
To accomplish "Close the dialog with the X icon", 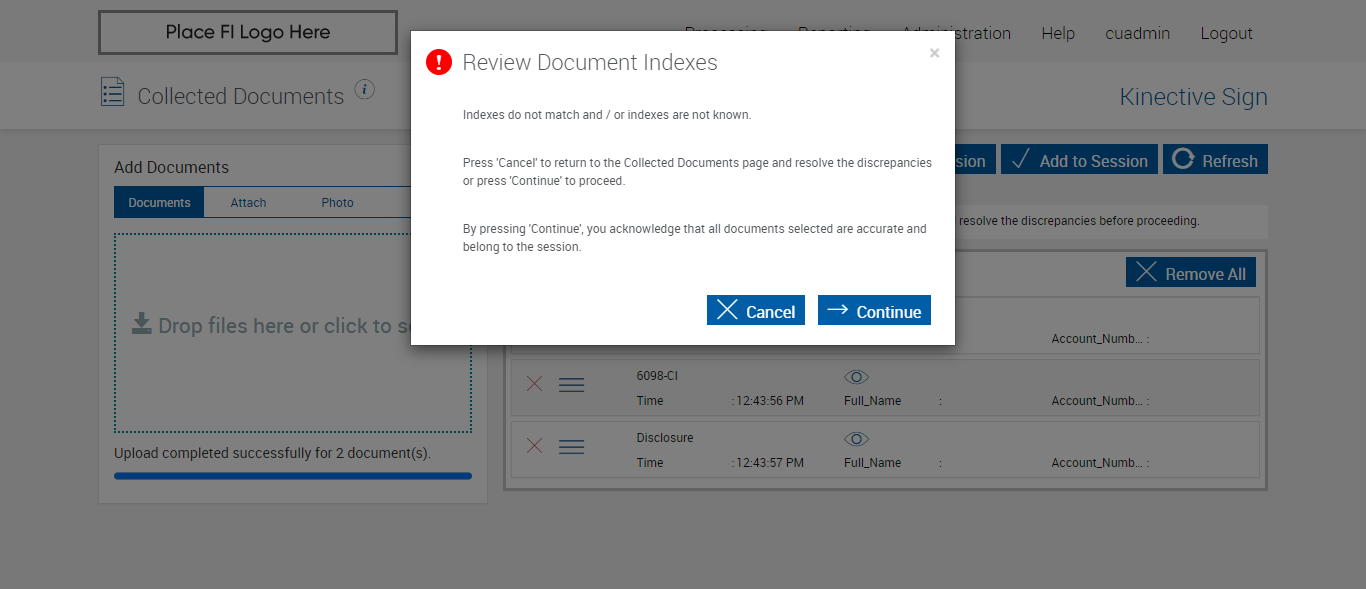I will 934,54.
